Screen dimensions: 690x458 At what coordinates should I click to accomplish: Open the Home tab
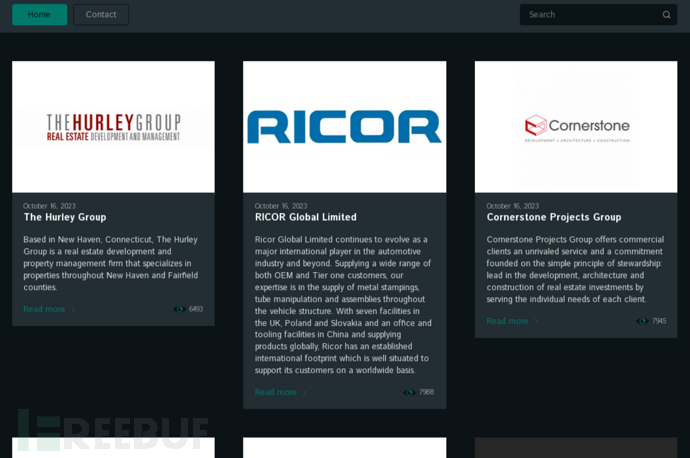point(40,15)
